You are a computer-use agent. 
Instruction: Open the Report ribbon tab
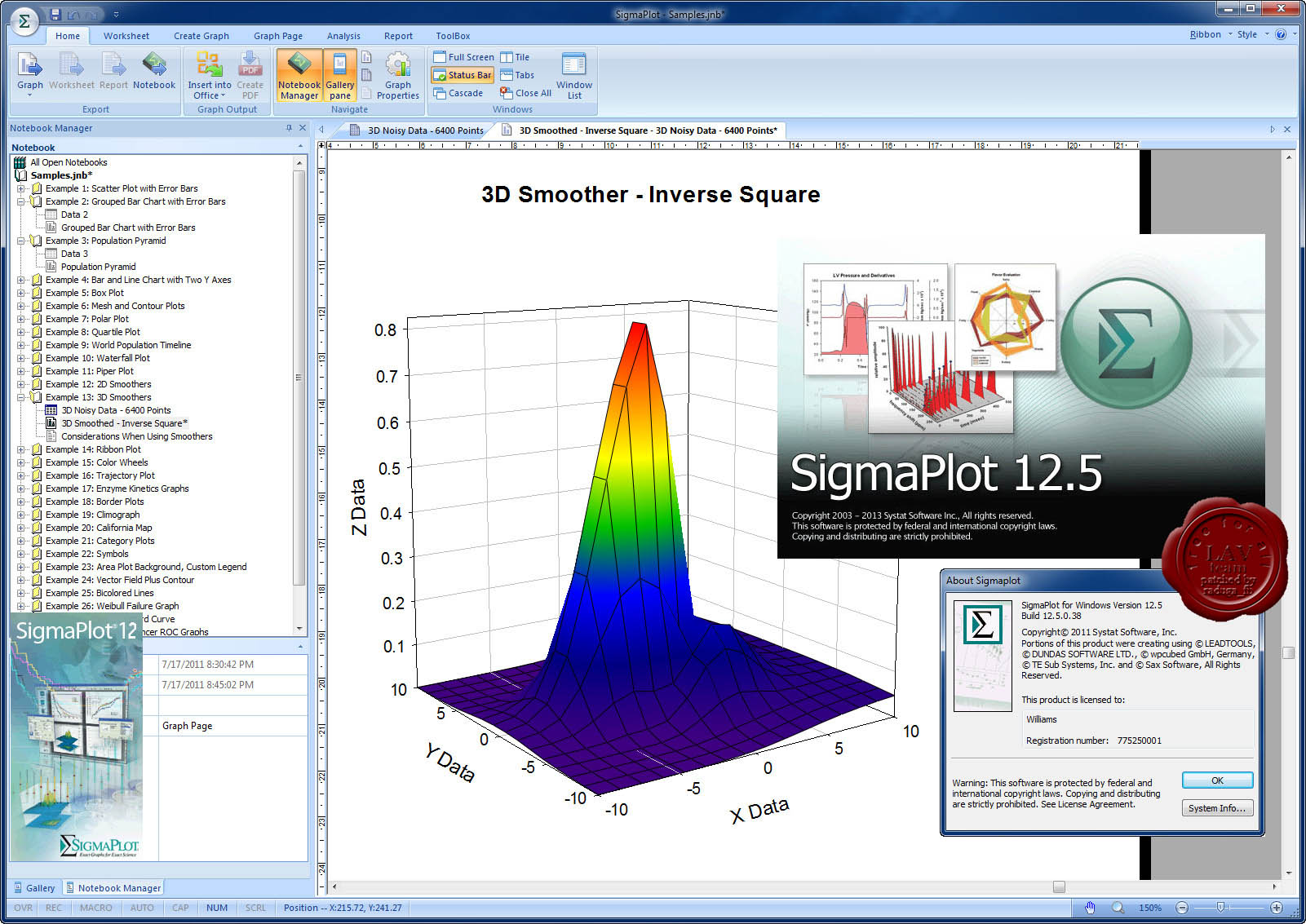398,36
